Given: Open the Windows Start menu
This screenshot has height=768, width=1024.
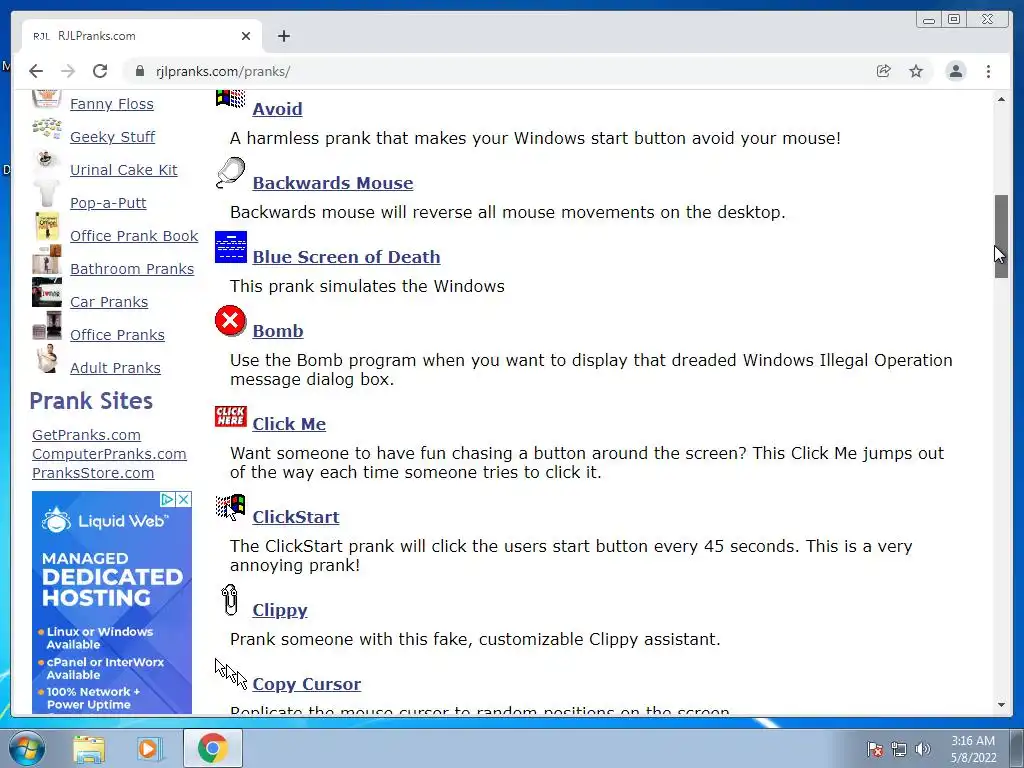Looking at the screenshot, I should tap(26, 748).
